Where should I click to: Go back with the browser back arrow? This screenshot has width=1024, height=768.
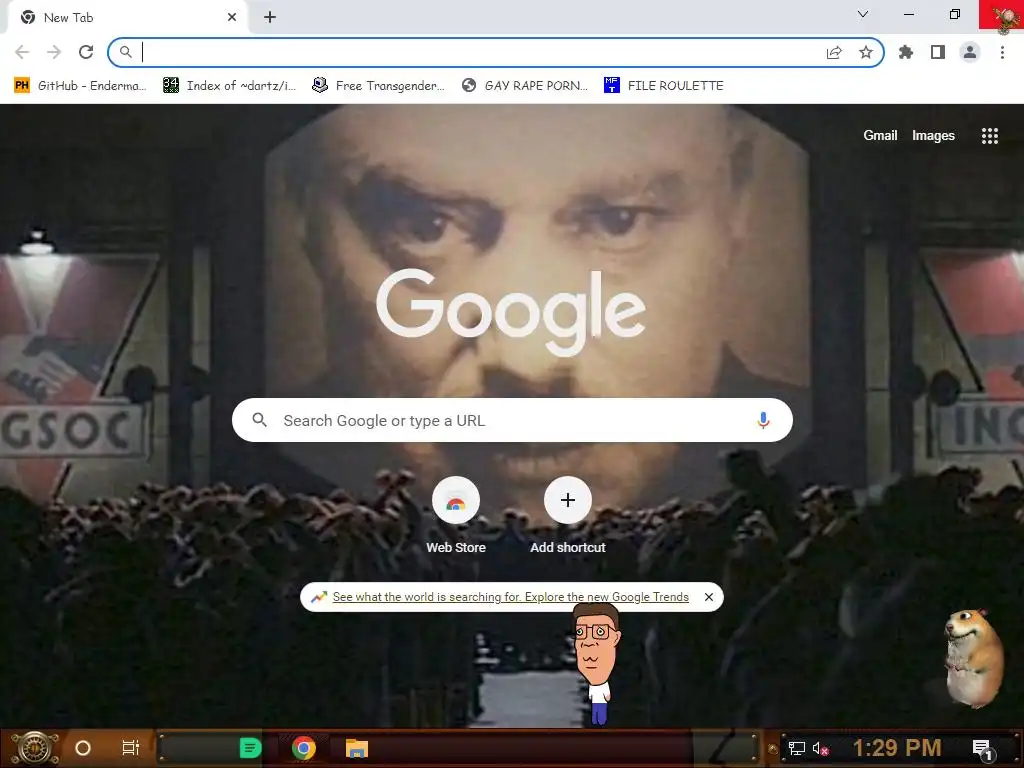coord(22,52)
